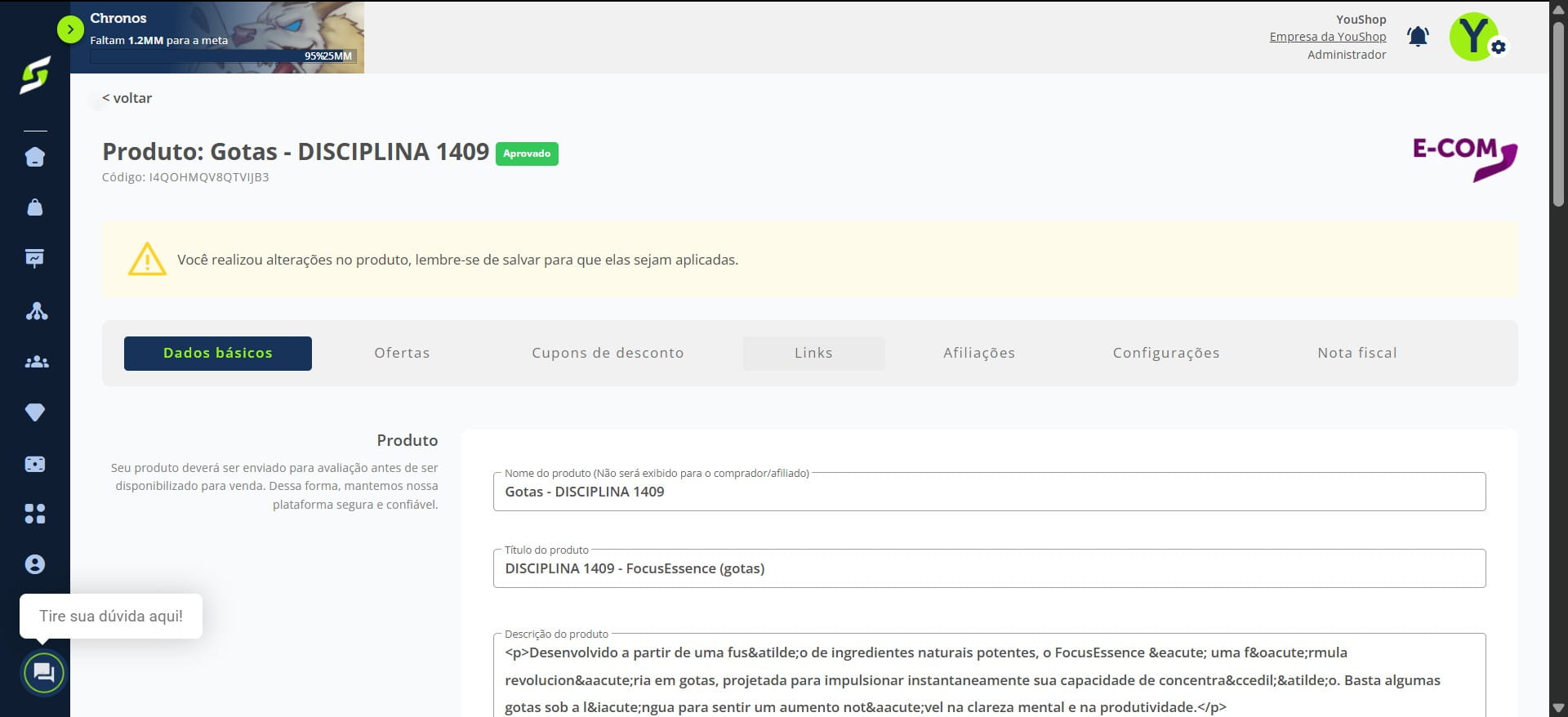1568x717 pixels.
Task: Go back using the voltar link
Action: coord(127,98)
